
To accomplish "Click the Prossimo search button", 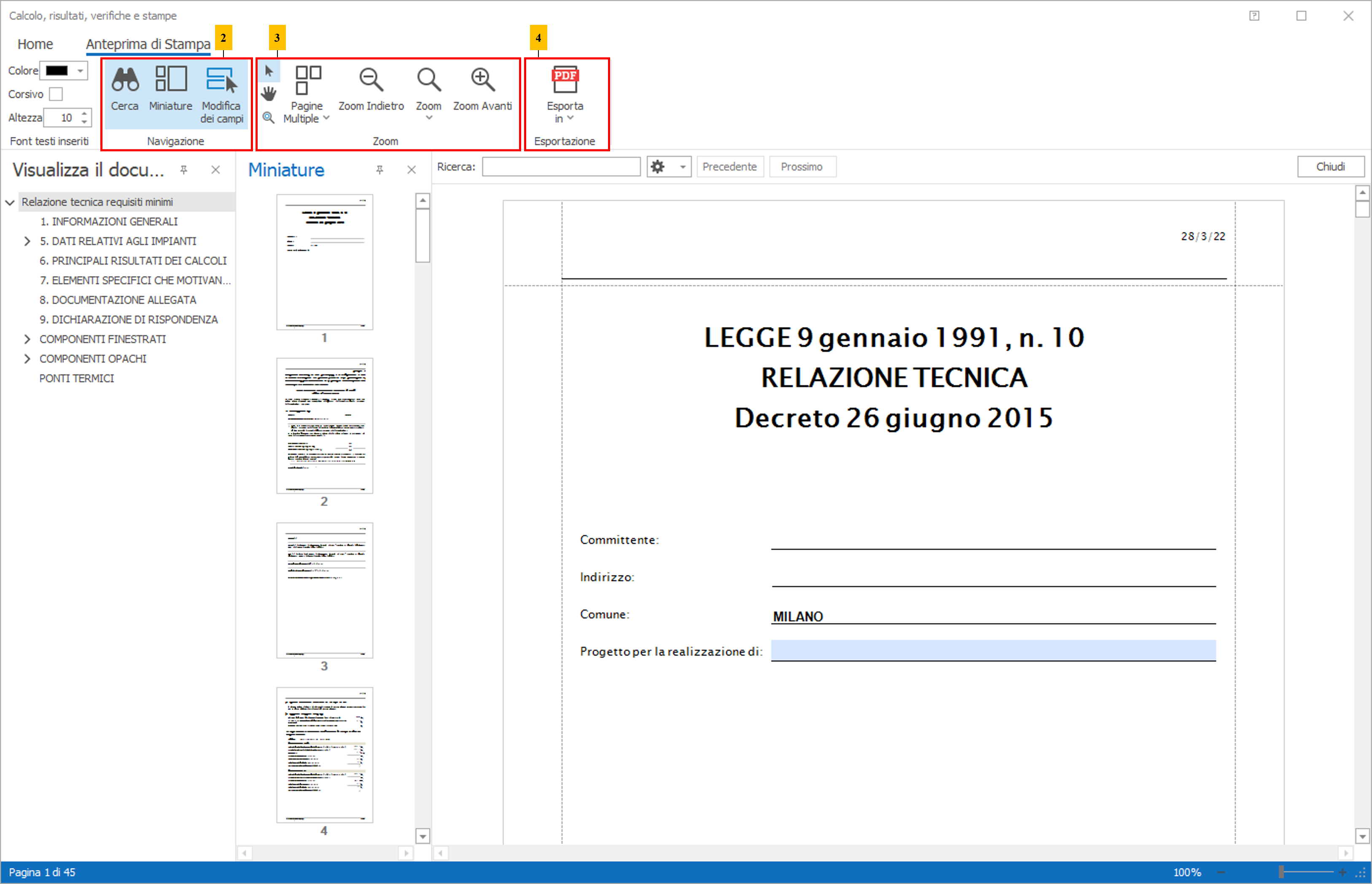I will click(x=802, y=167).
